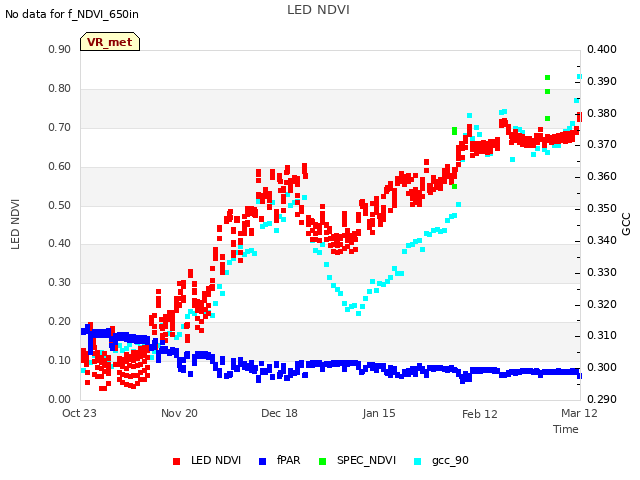Click the 0.310 right axis value
This screenshot has height=480, width=640.
coord(602,336)
